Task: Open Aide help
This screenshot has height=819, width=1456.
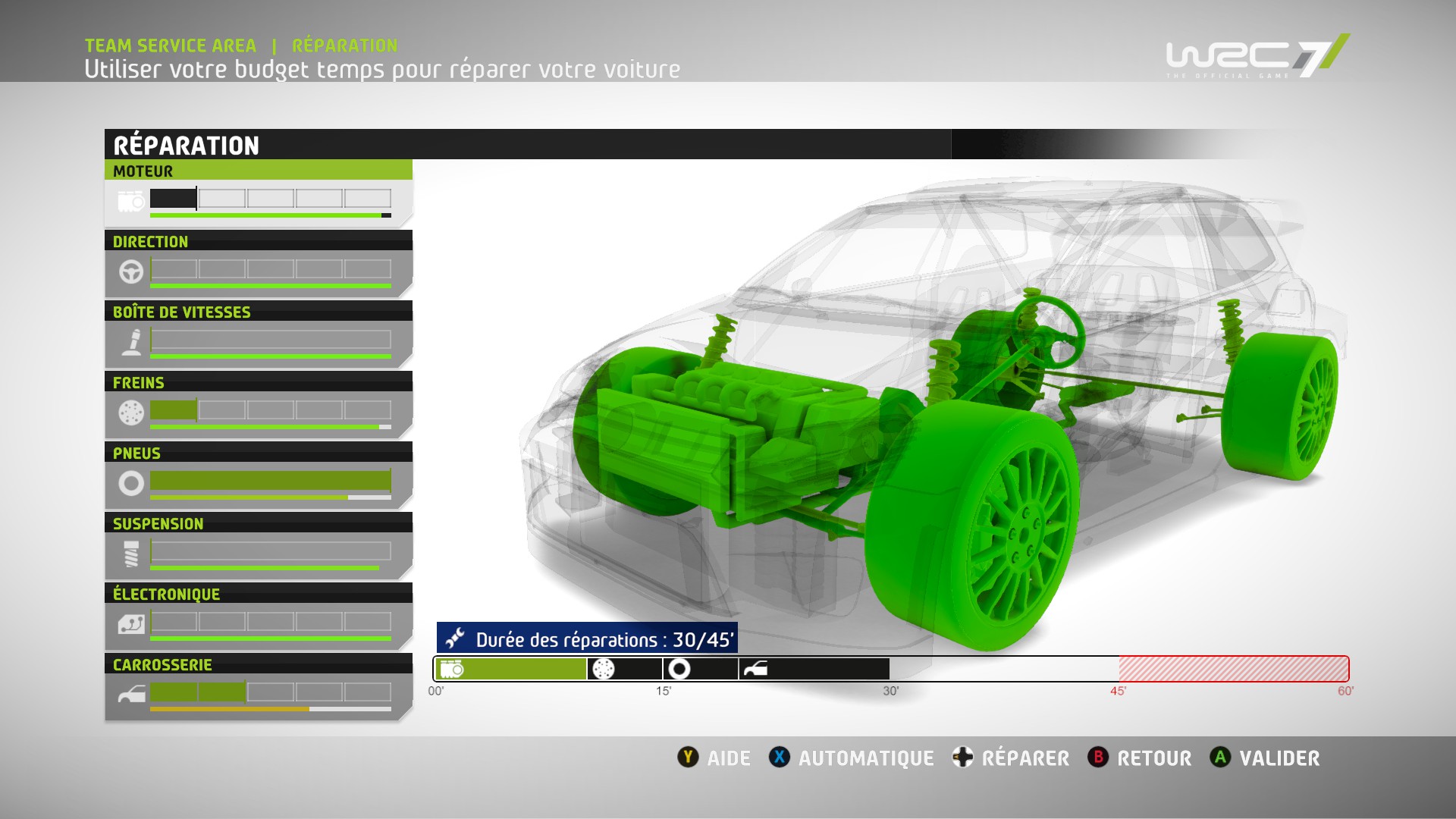Action: 729,758
